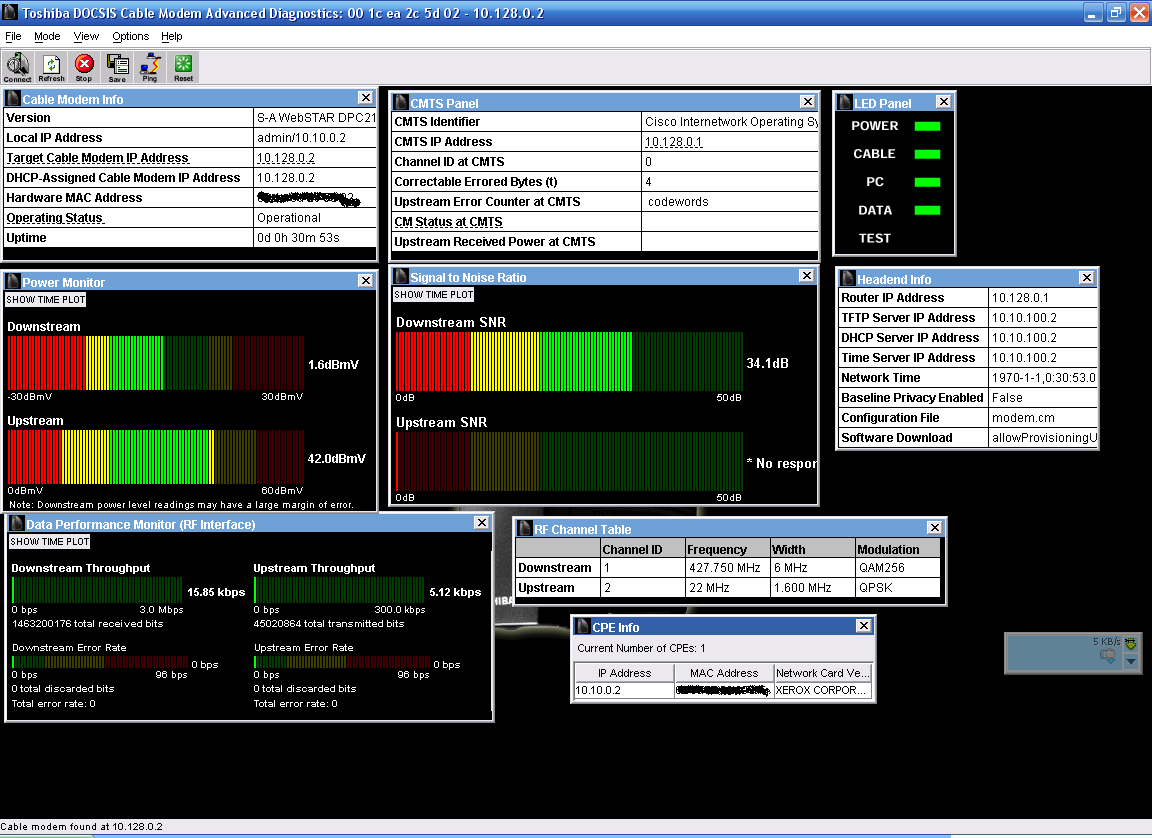Click the Power Monitor title icon

pos(12,281)
